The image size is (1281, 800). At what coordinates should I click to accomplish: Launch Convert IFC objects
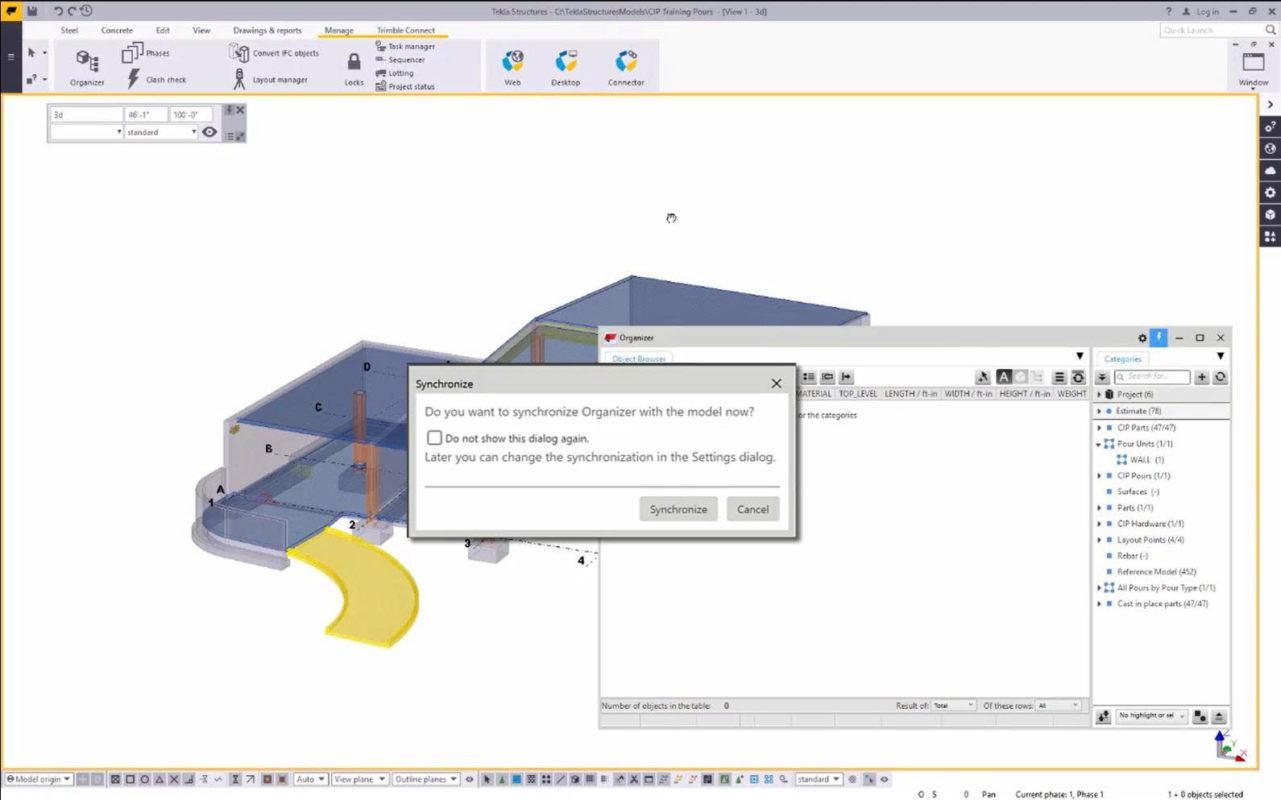tap(273, 53)
